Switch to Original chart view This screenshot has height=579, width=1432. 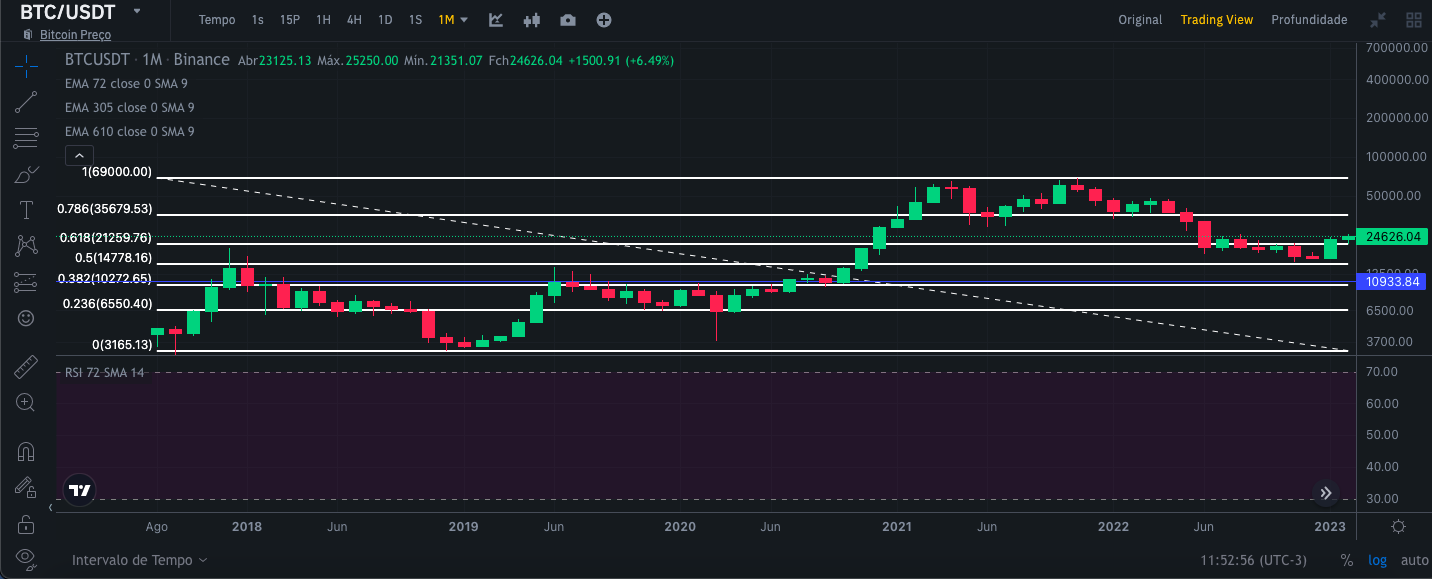tap(1140, 20)
